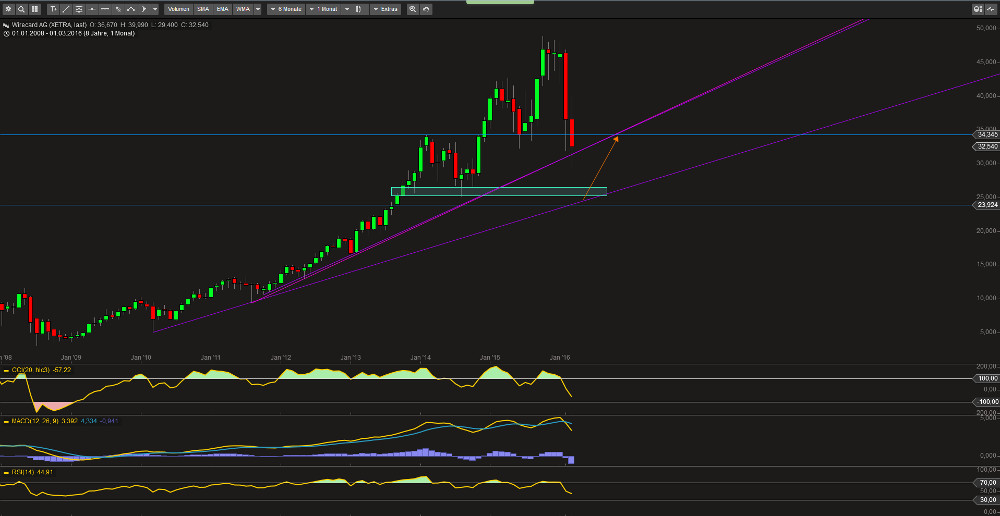Open the 1 Monat interval dropdown

pos(323,9)
